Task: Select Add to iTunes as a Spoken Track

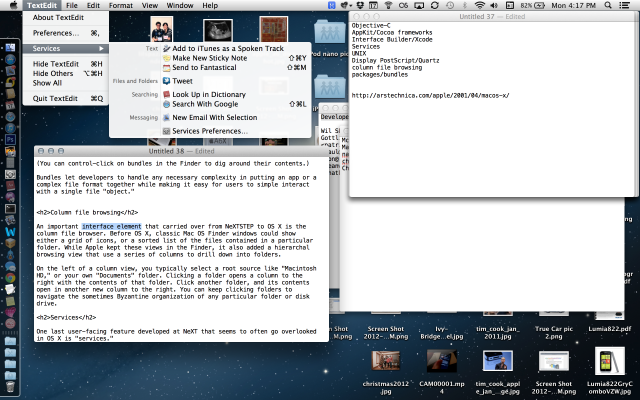Action: [235, 48]
